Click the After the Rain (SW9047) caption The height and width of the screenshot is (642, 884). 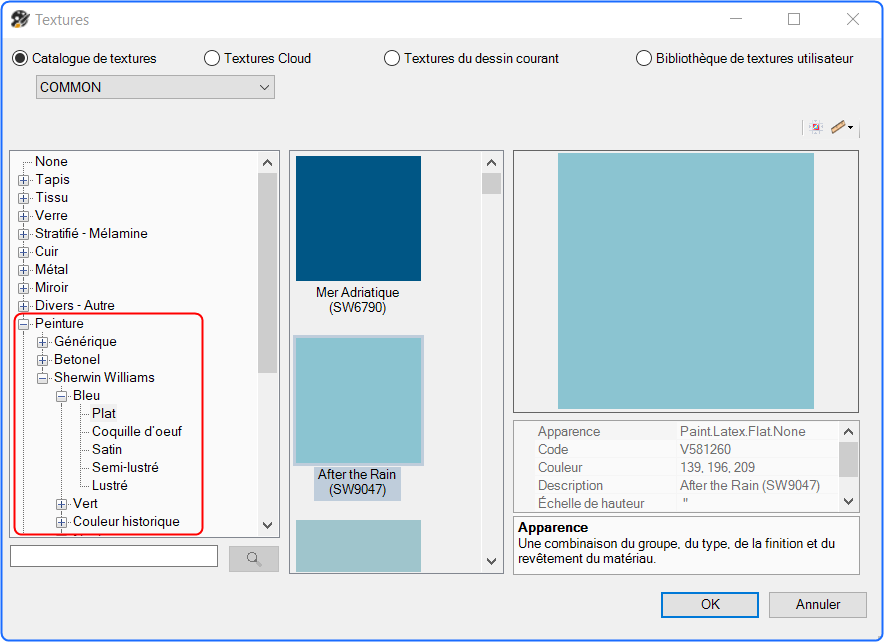(x=357, y=482)
